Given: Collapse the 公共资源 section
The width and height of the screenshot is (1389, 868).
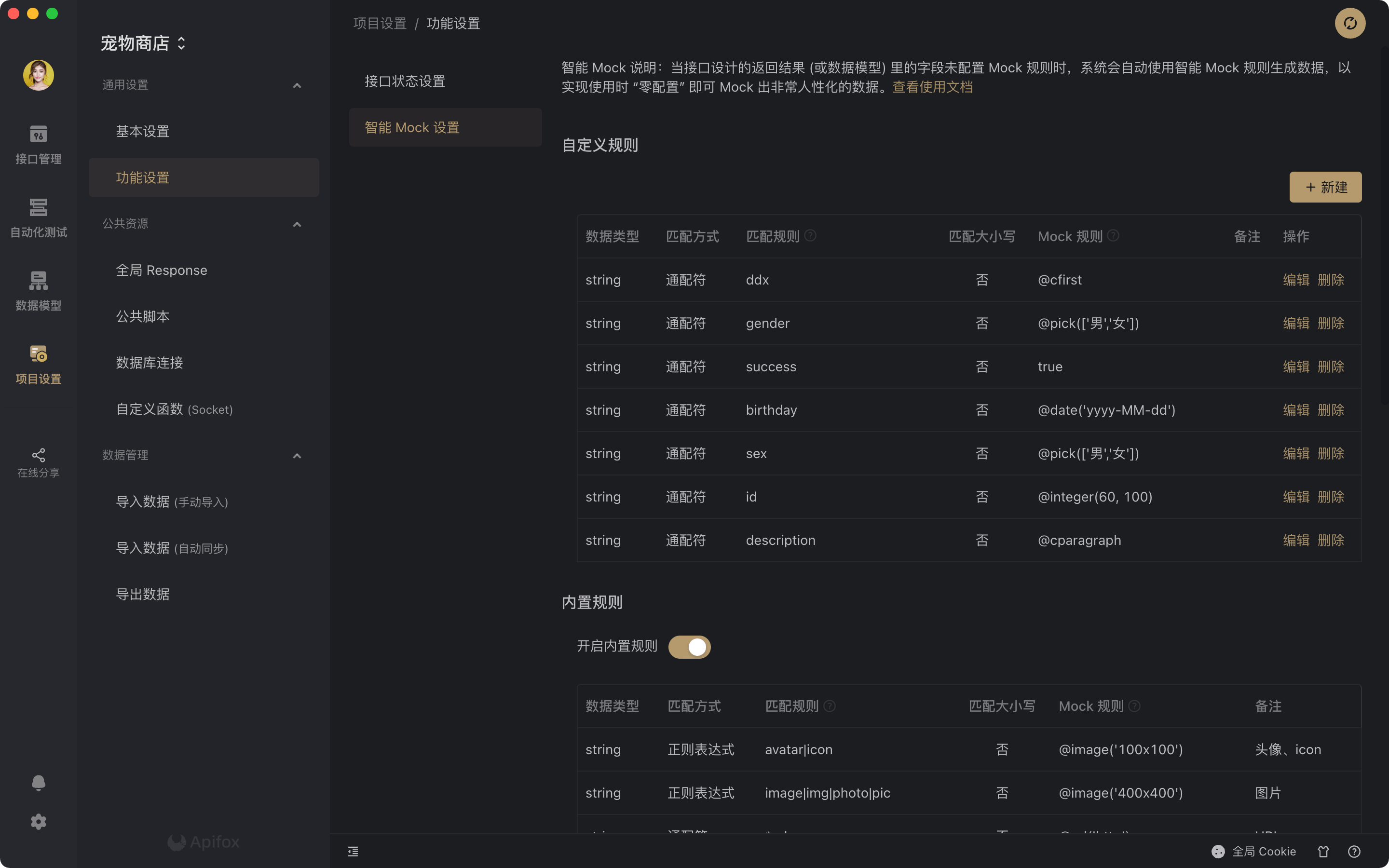Looking at the screenshot, I should click(x=297, y=224).
